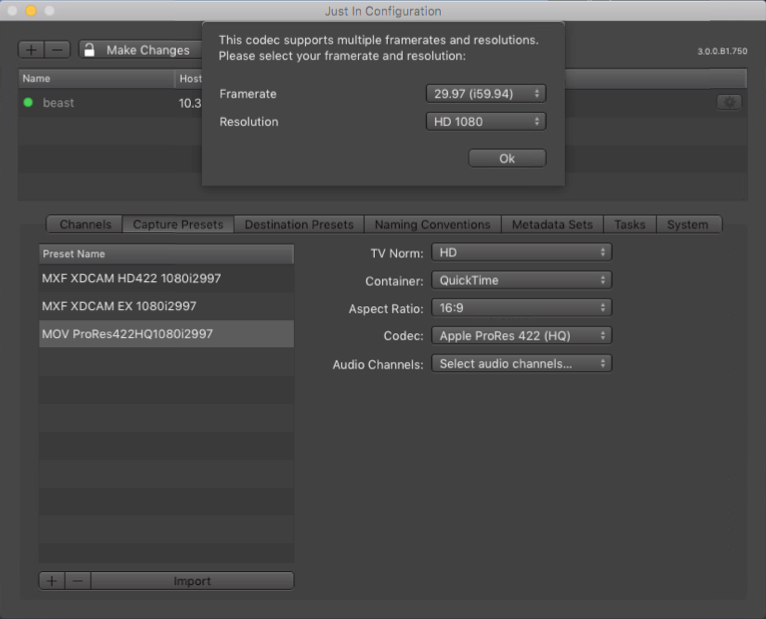The width and height of the screenshot is (766, 619).
Task: Click the Import button under the preset list
Action: (192, 581)
